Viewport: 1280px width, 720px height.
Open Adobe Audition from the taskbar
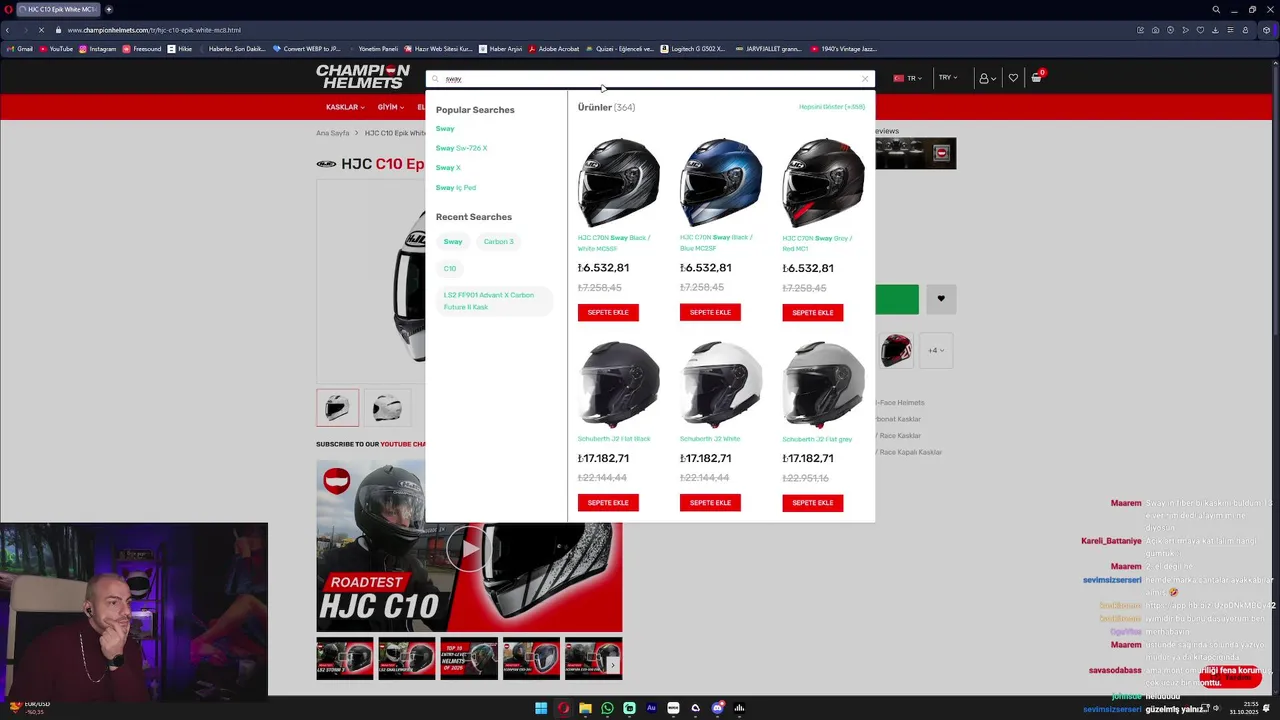coord(651,708)
